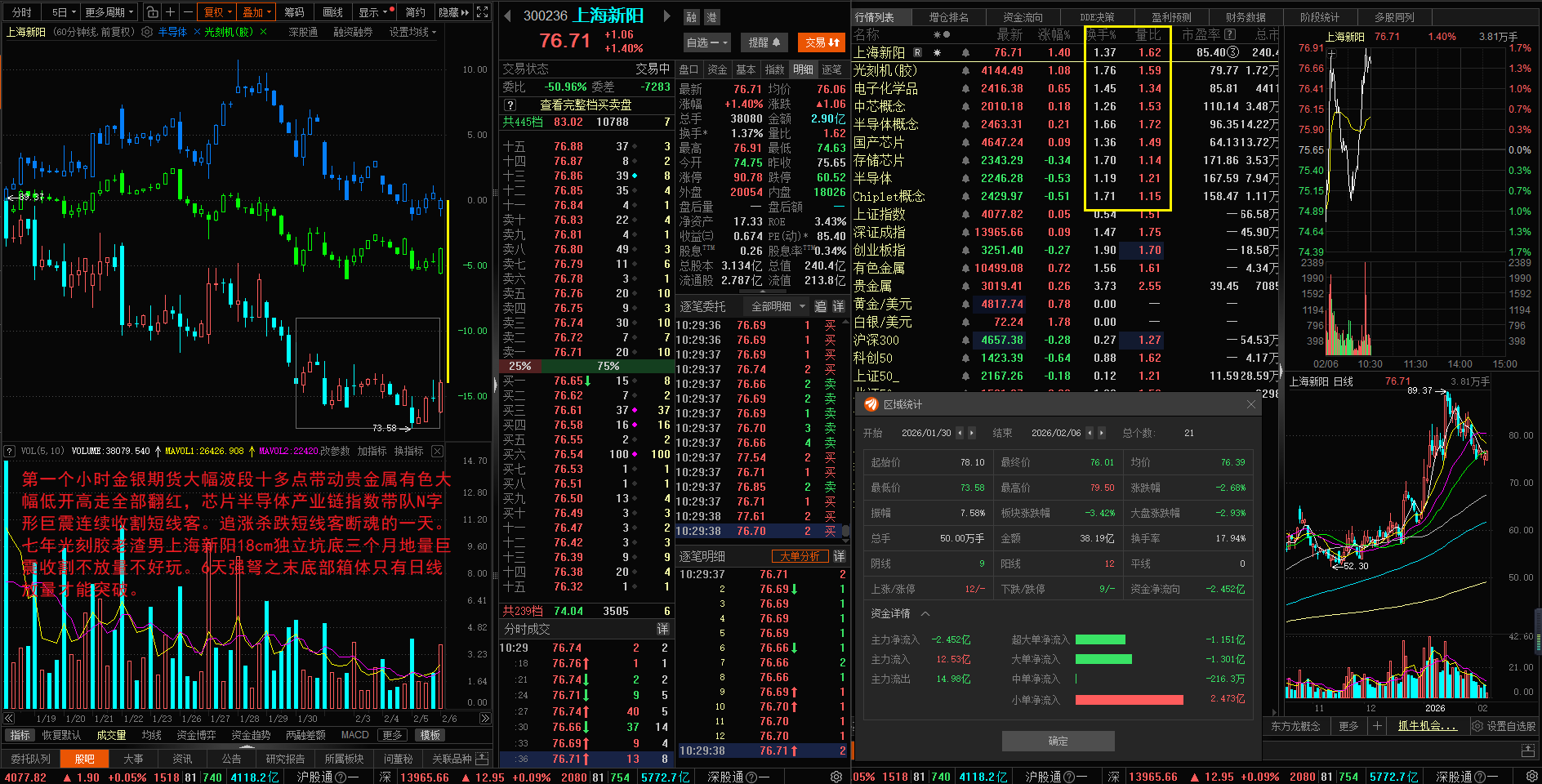Toggle 筹码 chip distribution display

294,12
